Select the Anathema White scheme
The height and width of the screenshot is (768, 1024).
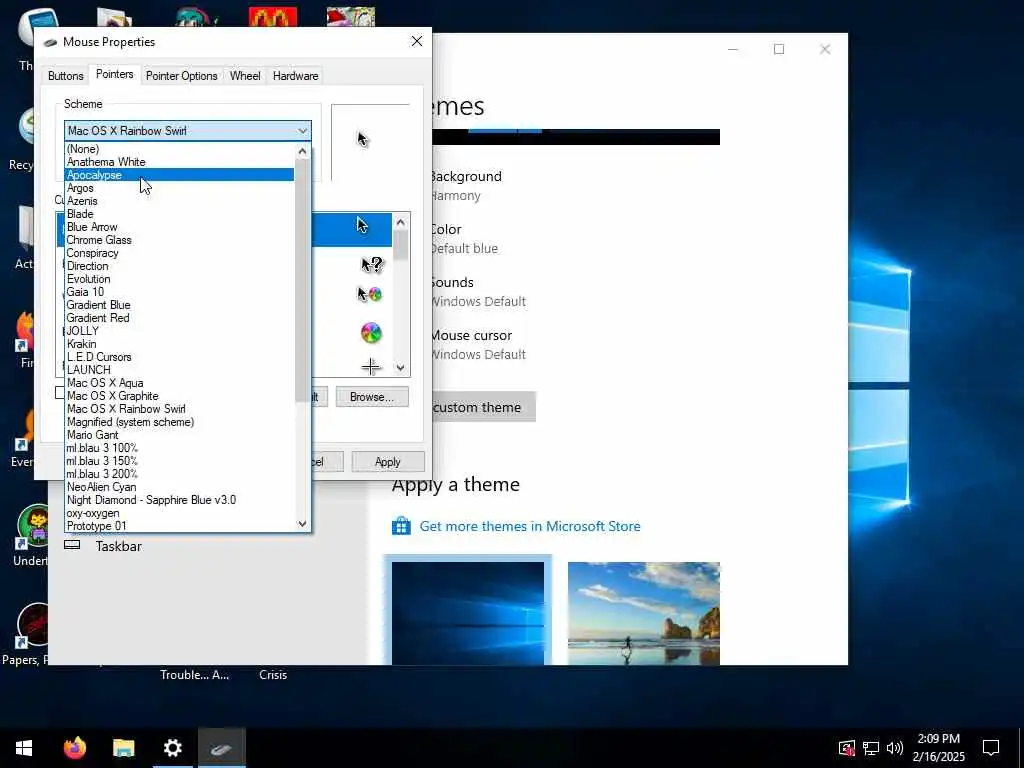coord(180,162)
